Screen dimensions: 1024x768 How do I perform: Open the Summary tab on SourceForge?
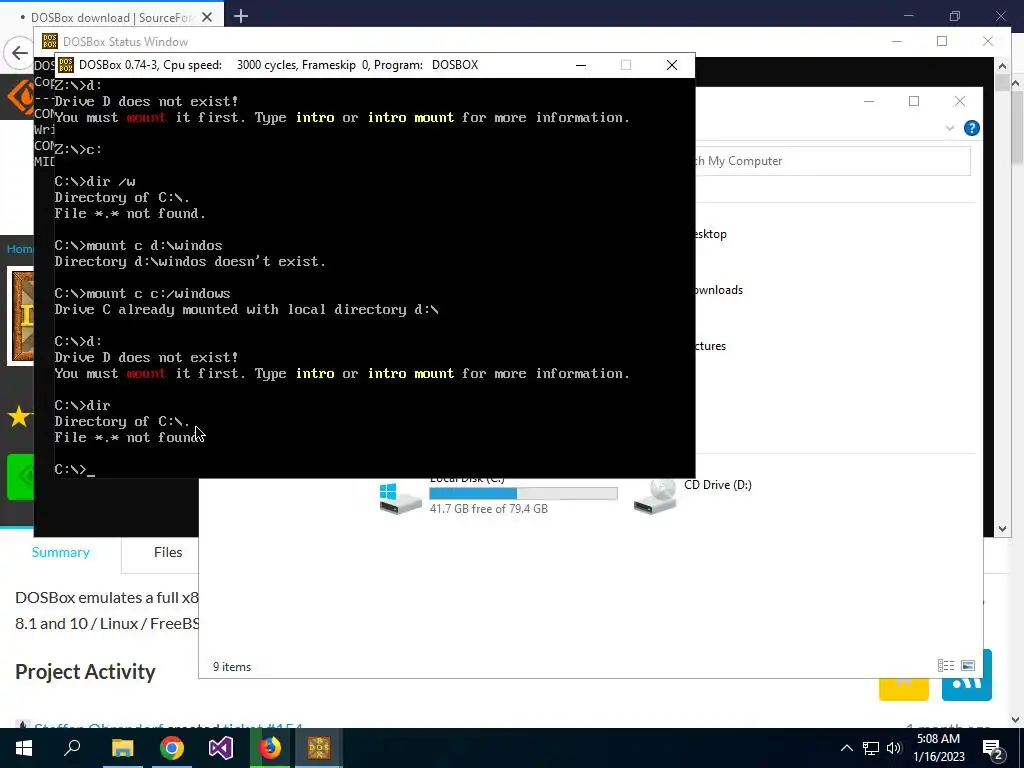tap(61, 552)
